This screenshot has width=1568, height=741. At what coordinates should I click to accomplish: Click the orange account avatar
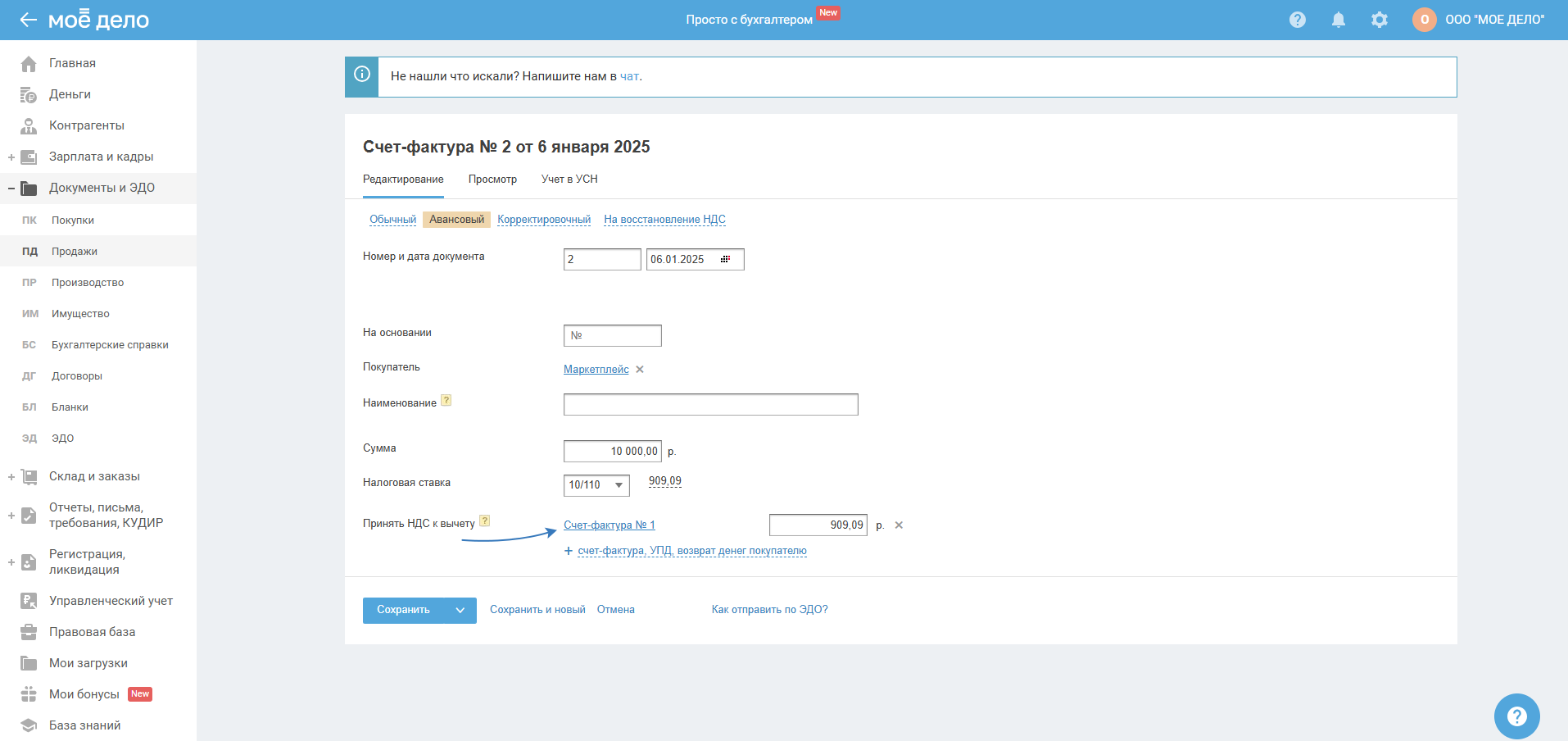point(1425,20)
